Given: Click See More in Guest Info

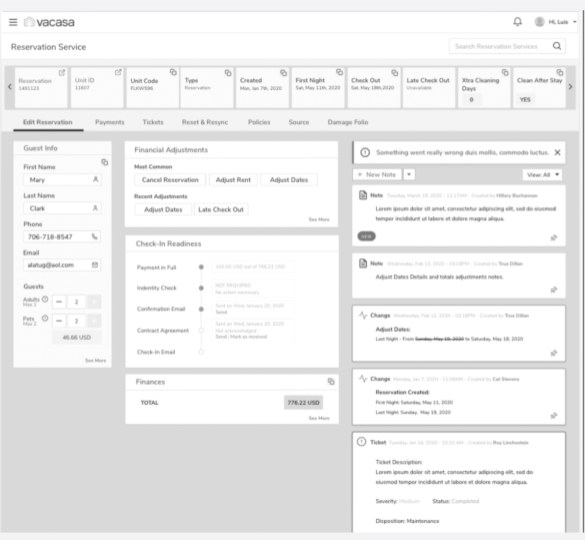Looking at the screenshot, I should coord(96,360).
